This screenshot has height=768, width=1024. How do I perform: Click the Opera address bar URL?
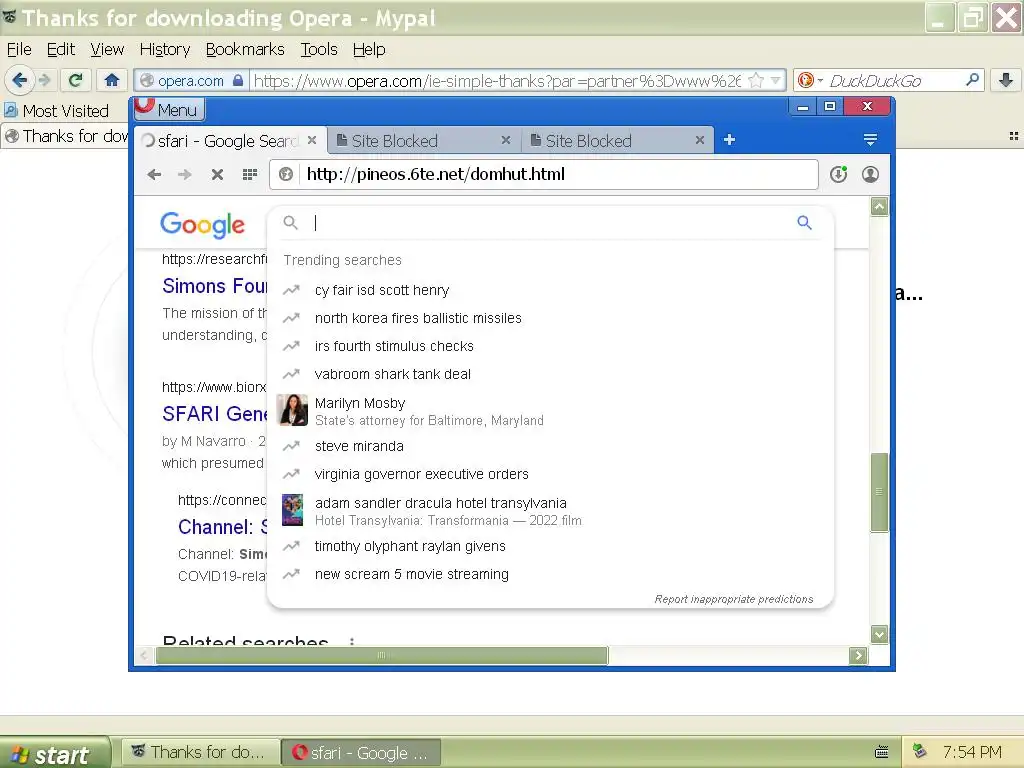click(x=436, y=174)
